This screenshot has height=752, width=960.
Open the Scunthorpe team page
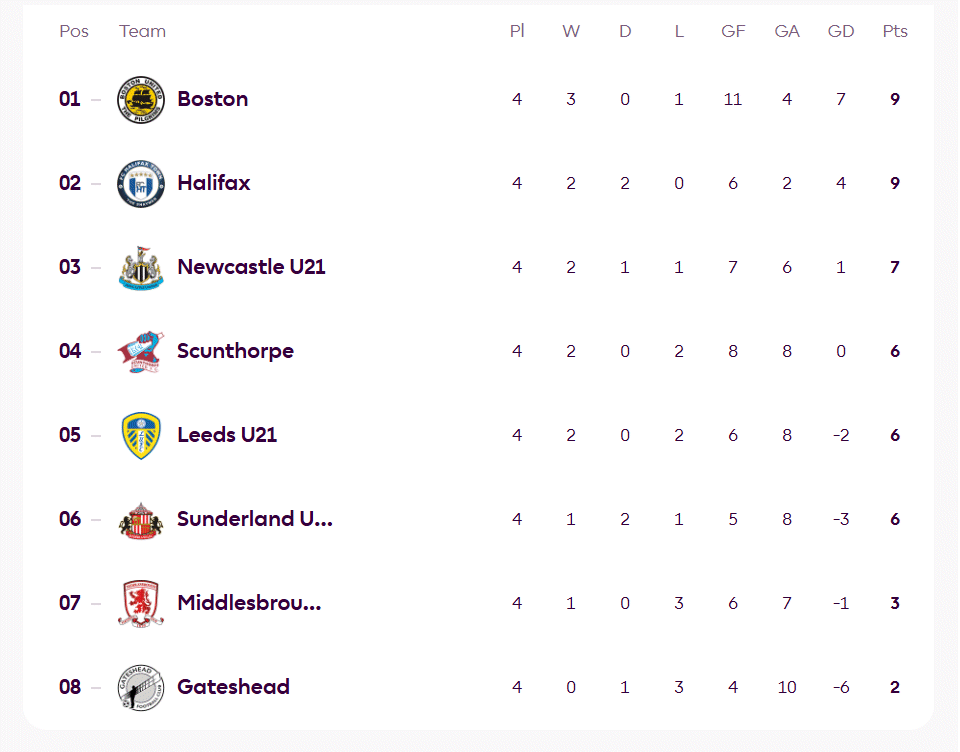coord(235,352)
